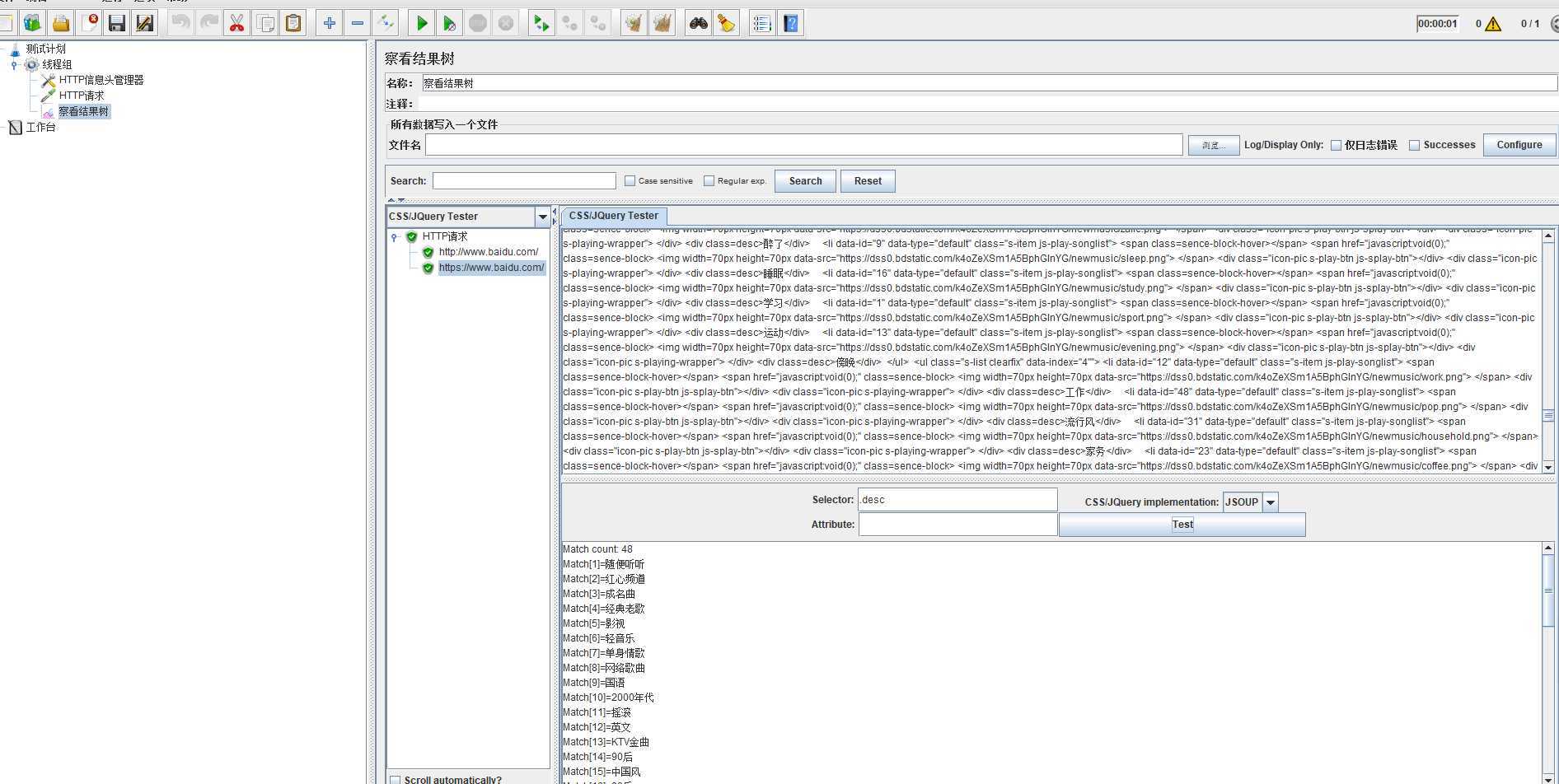Select the CSS/JQuery Tester tab
Viewport: 1559px width, 784px height.
pos(614,216)
